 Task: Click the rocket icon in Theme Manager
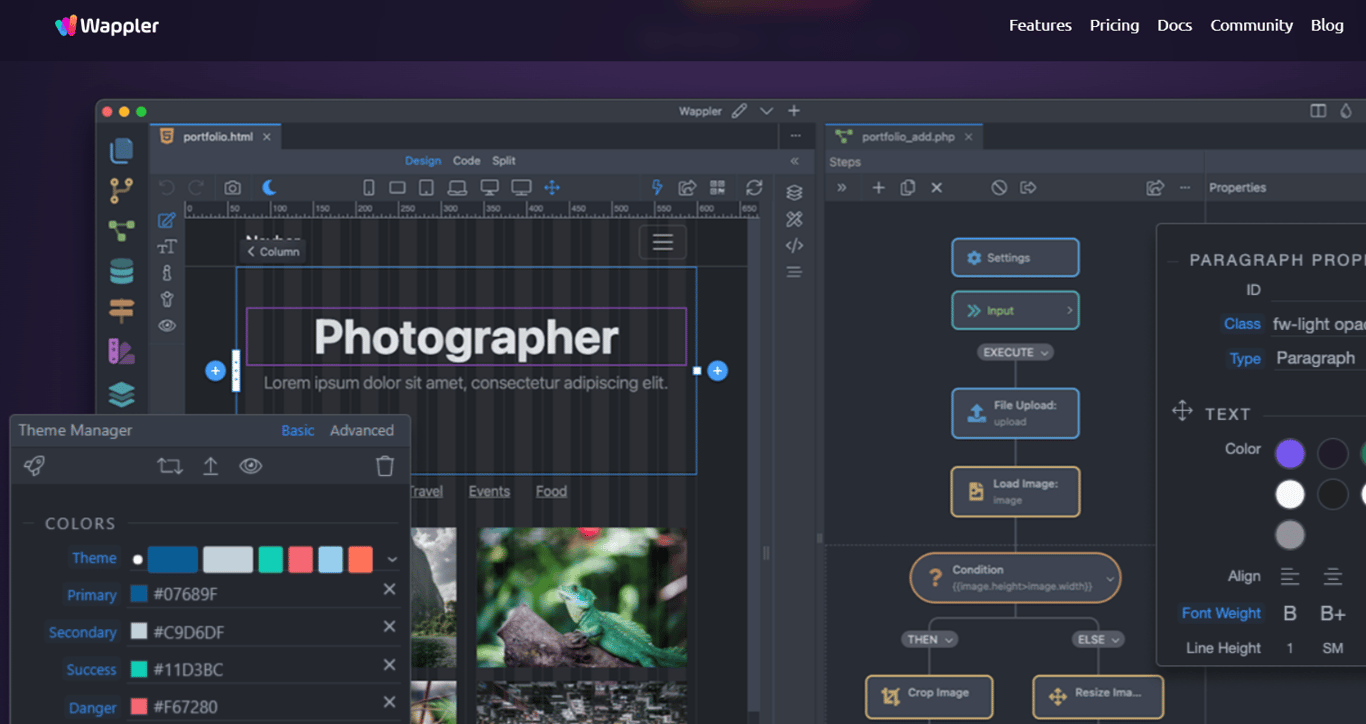[x=34, y=466]
